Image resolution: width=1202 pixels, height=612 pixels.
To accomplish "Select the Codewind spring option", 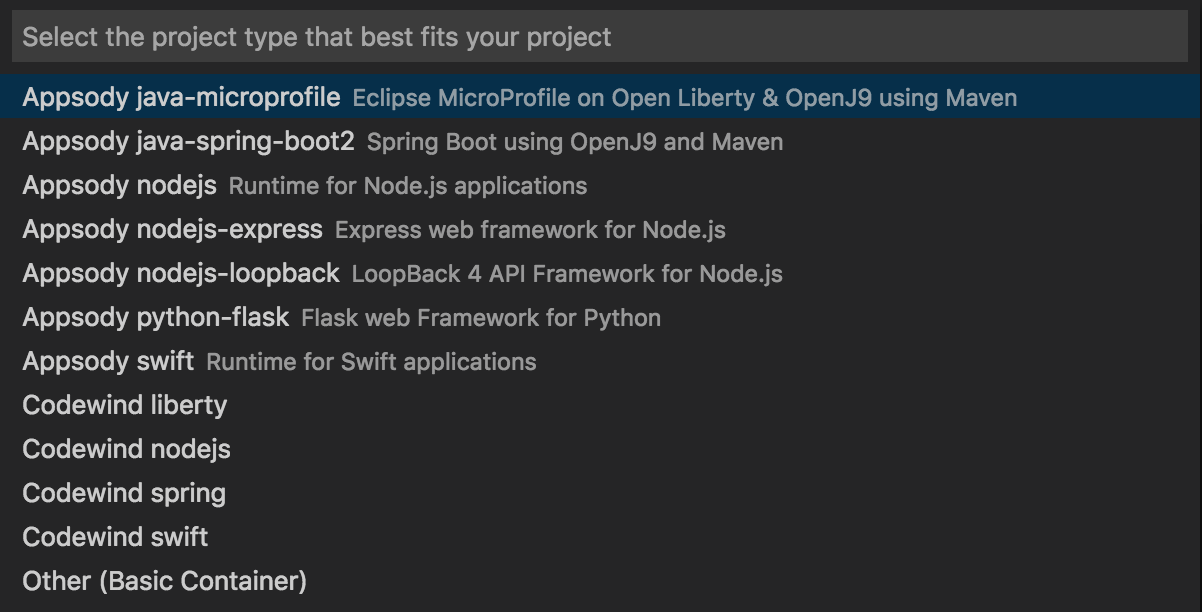I will (x=122, y=492).
